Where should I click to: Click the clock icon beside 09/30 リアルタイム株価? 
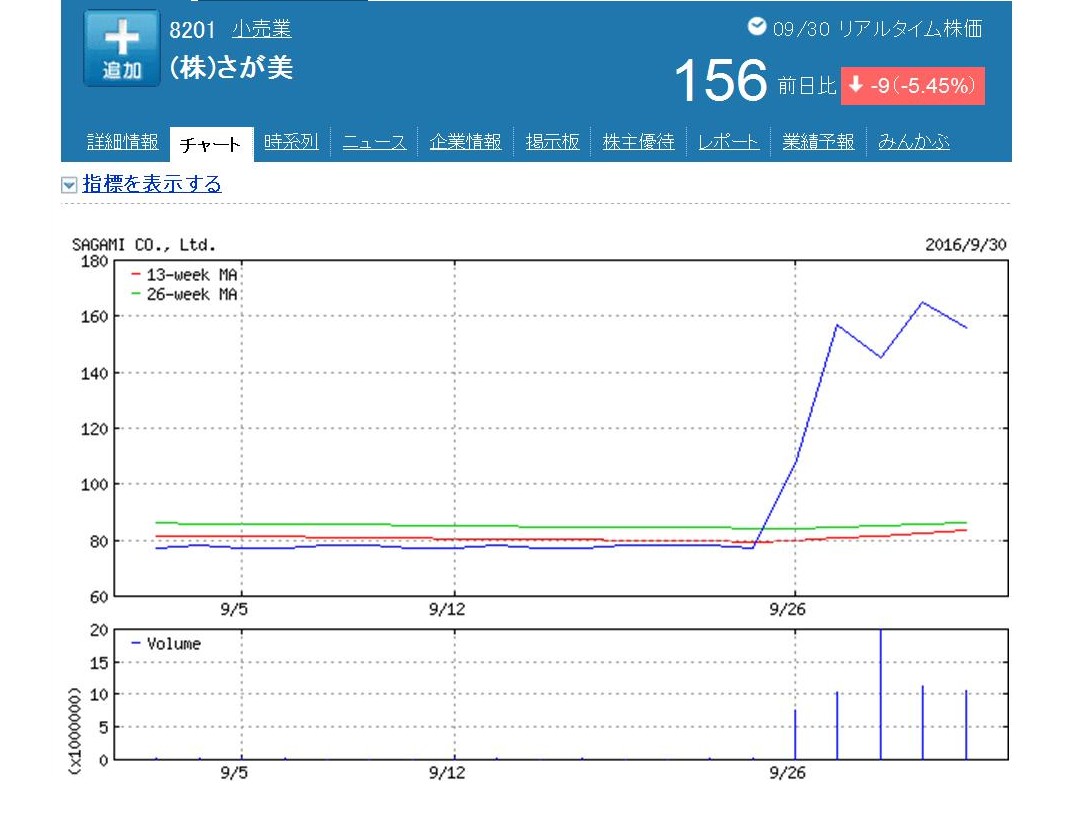[757, 27]
